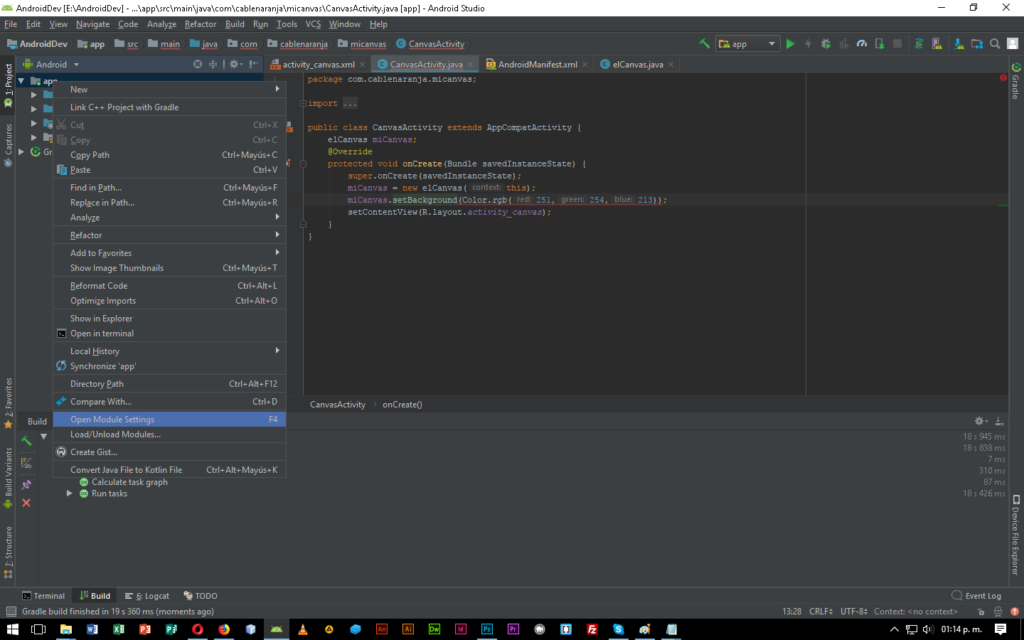Open the Terminal tool window button
The height and width of the screenshot is (640, 1024).
43,595
